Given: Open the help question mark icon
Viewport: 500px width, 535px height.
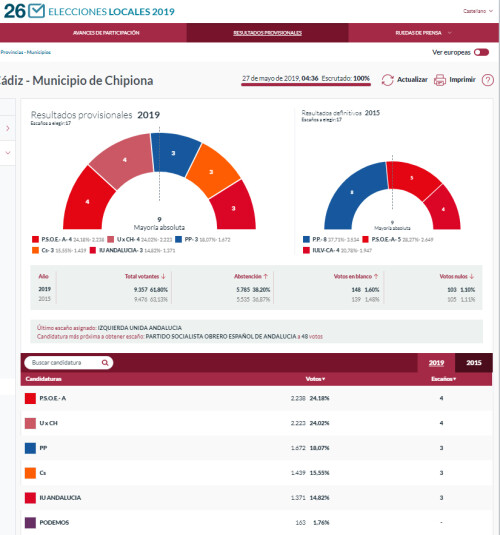Looking at the screenshot, I should (x=487, y=80).
